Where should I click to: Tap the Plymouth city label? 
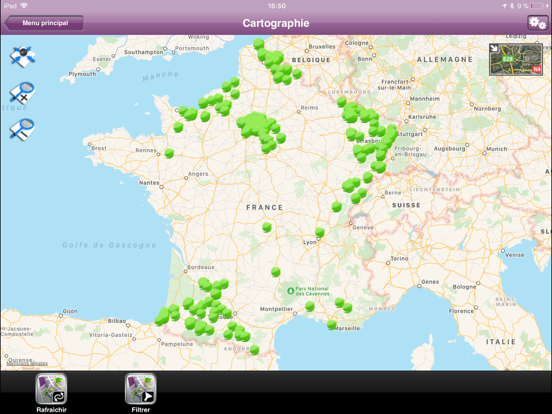(x=82, y=74)
